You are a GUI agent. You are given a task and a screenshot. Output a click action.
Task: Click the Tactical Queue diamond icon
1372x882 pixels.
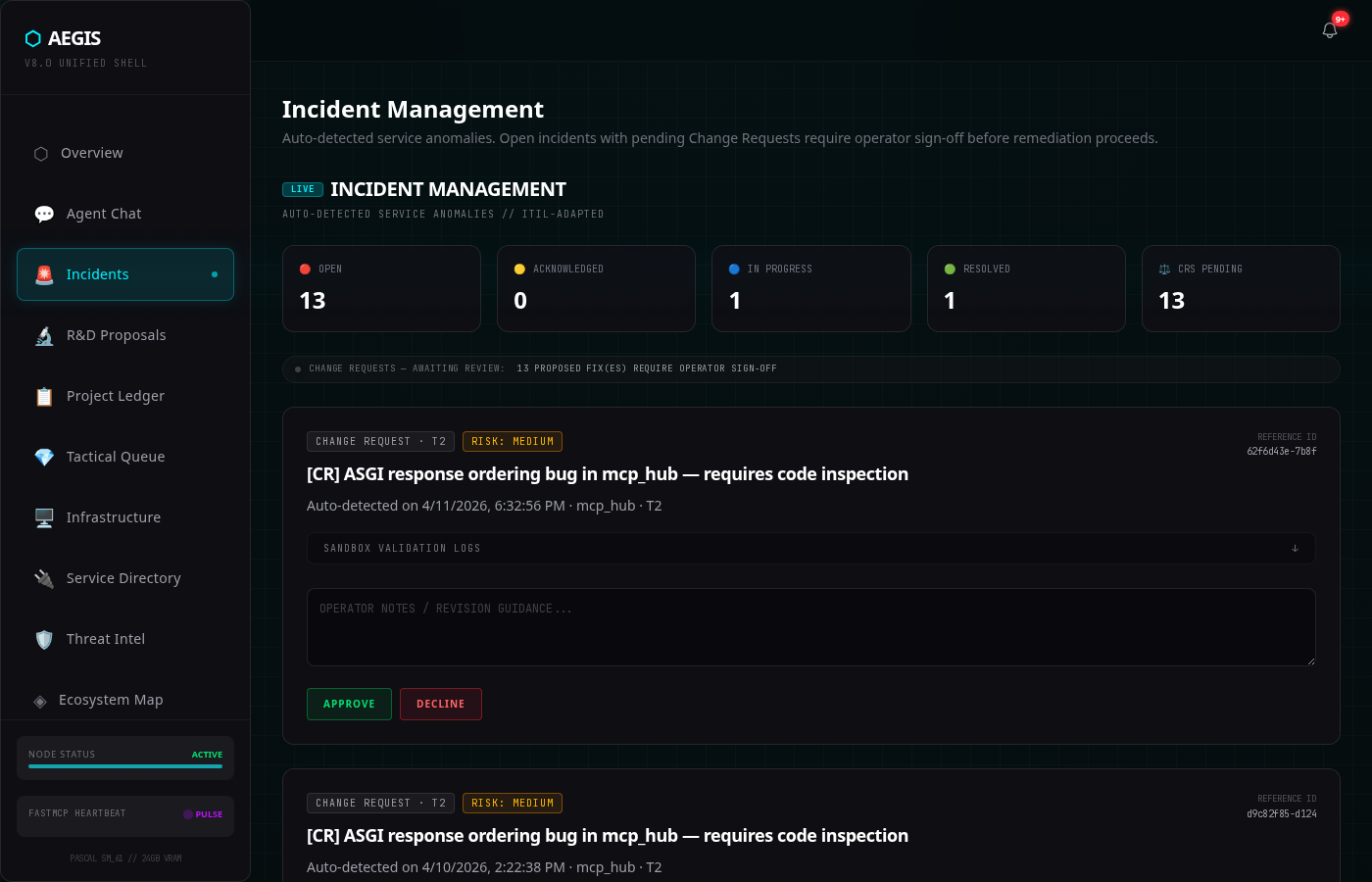click(x=44, y=457)
